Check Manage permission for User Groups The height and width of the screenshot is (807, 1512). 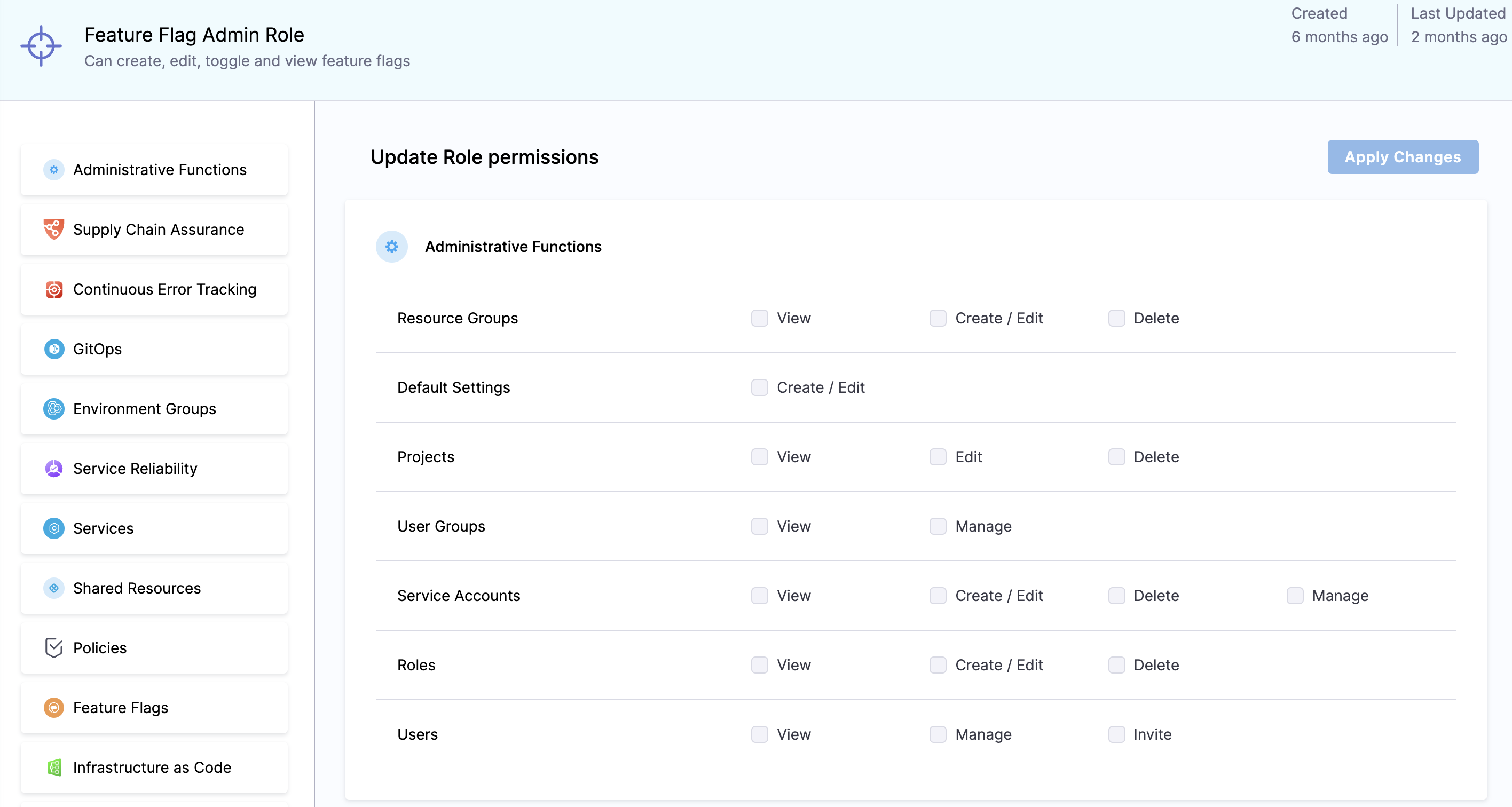pos(938,526)
